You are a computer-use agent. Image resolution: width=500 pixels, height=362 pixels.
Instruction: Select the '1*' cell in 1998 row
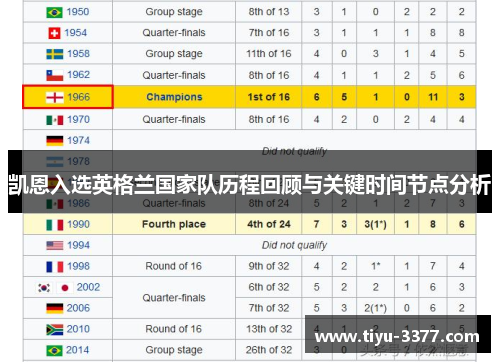point(375,266)
